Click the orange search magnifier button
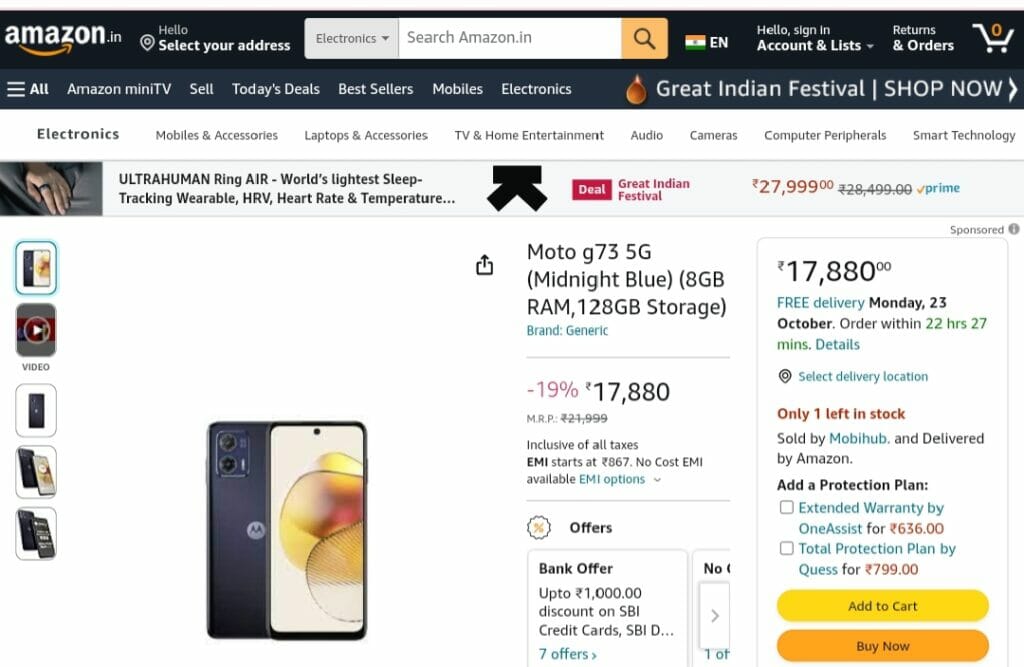Image resolution: width=1024 pixels, height=667 pixels. 644,39
